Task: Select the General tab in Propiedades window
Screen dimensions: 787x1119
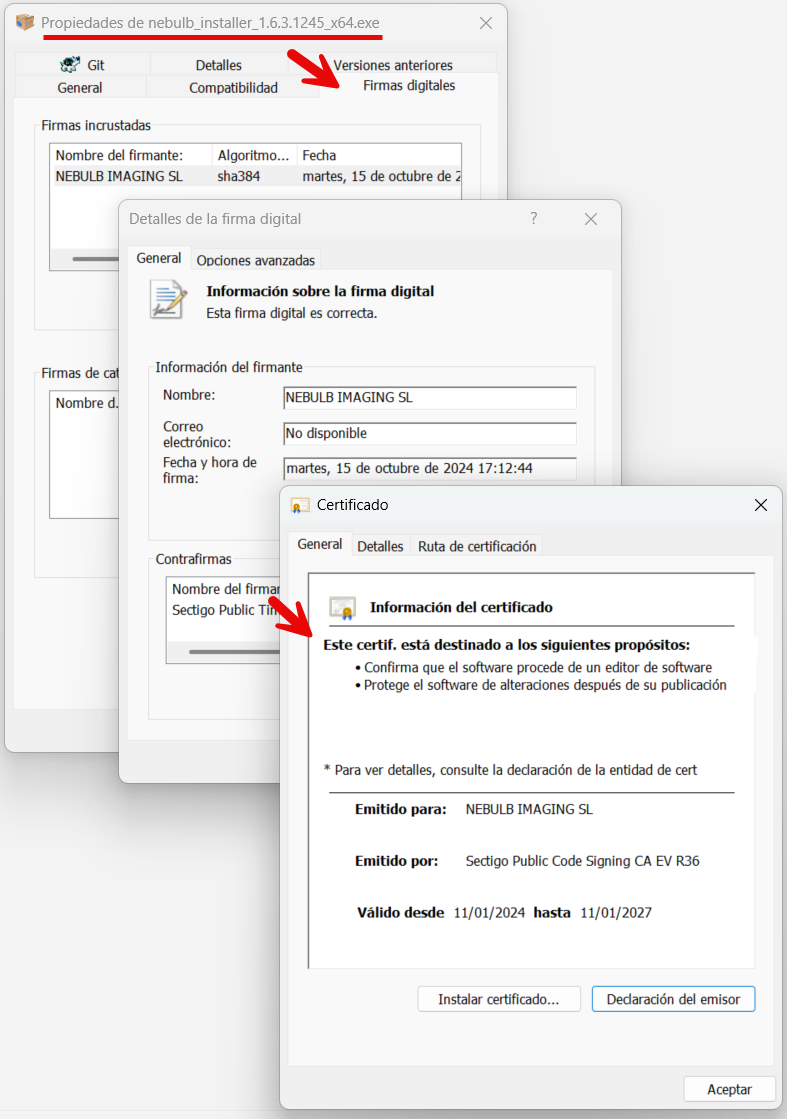Action: [80, 88]
